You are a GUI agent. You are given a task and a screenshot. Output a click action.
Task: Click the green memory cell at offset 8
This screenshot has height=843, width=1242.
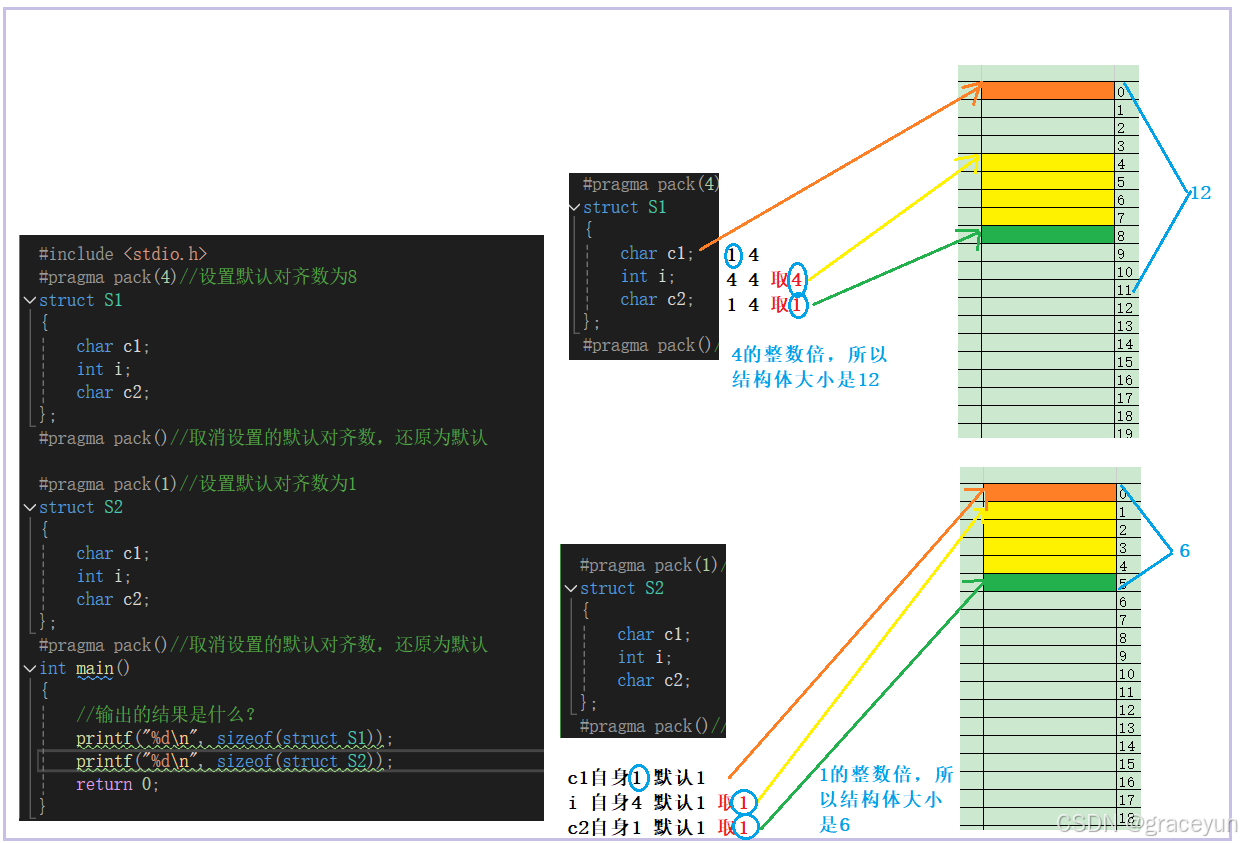[1046, 235]
